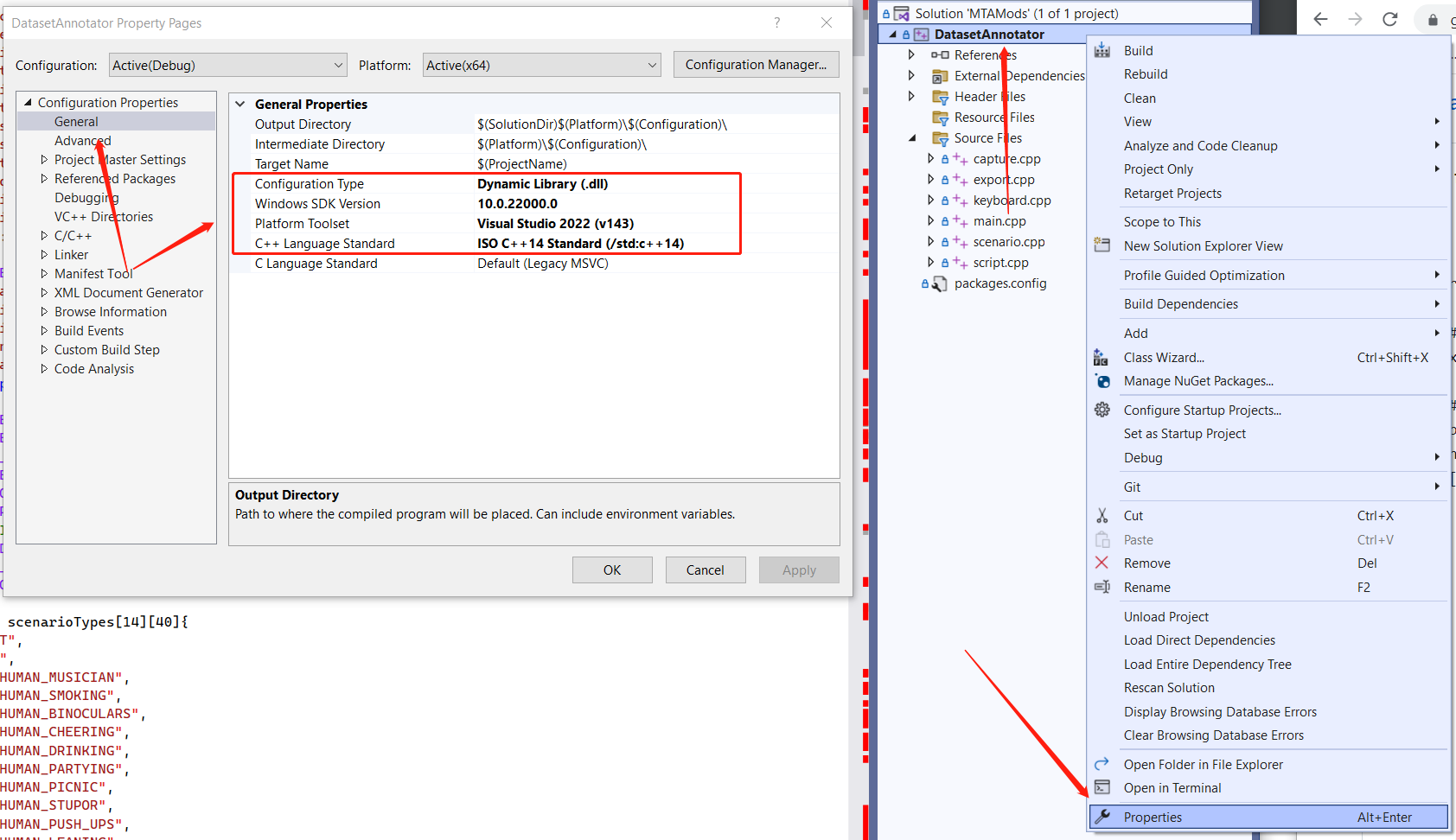
Task: Select Scope to This menu entry
Action: pyautogui.click(x=1162, y=222)
